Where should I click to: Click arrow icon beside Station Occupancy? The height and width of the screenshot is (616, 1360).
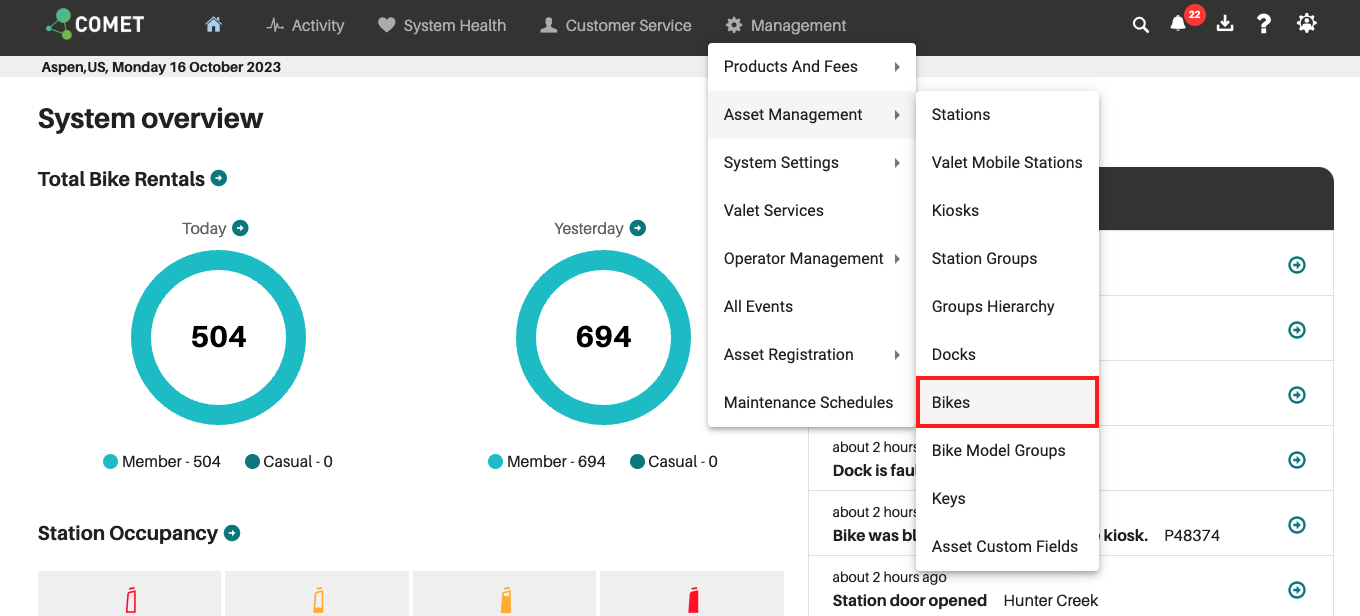pyautogui.click(x=232, y=533)
